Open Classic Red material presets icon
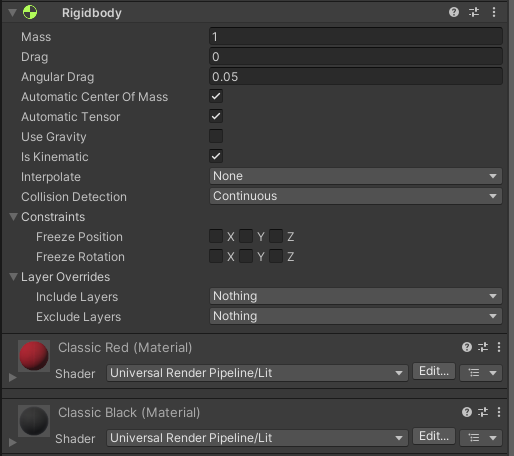 click(483, 347)
